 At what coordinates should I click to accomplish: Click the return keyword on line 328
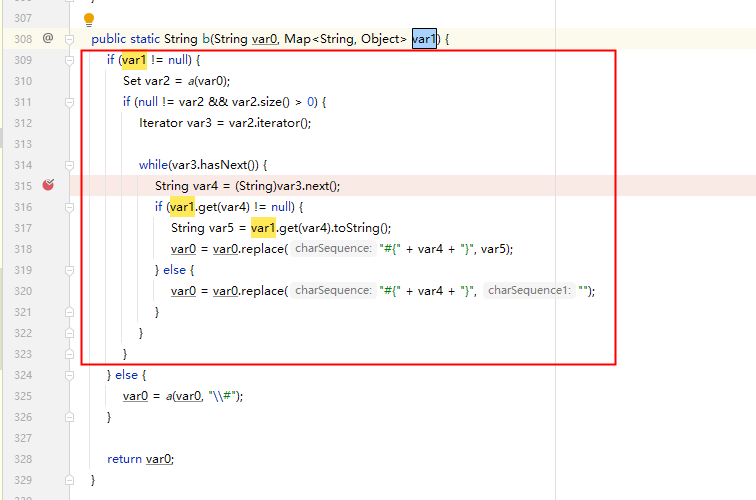point(124,459)
